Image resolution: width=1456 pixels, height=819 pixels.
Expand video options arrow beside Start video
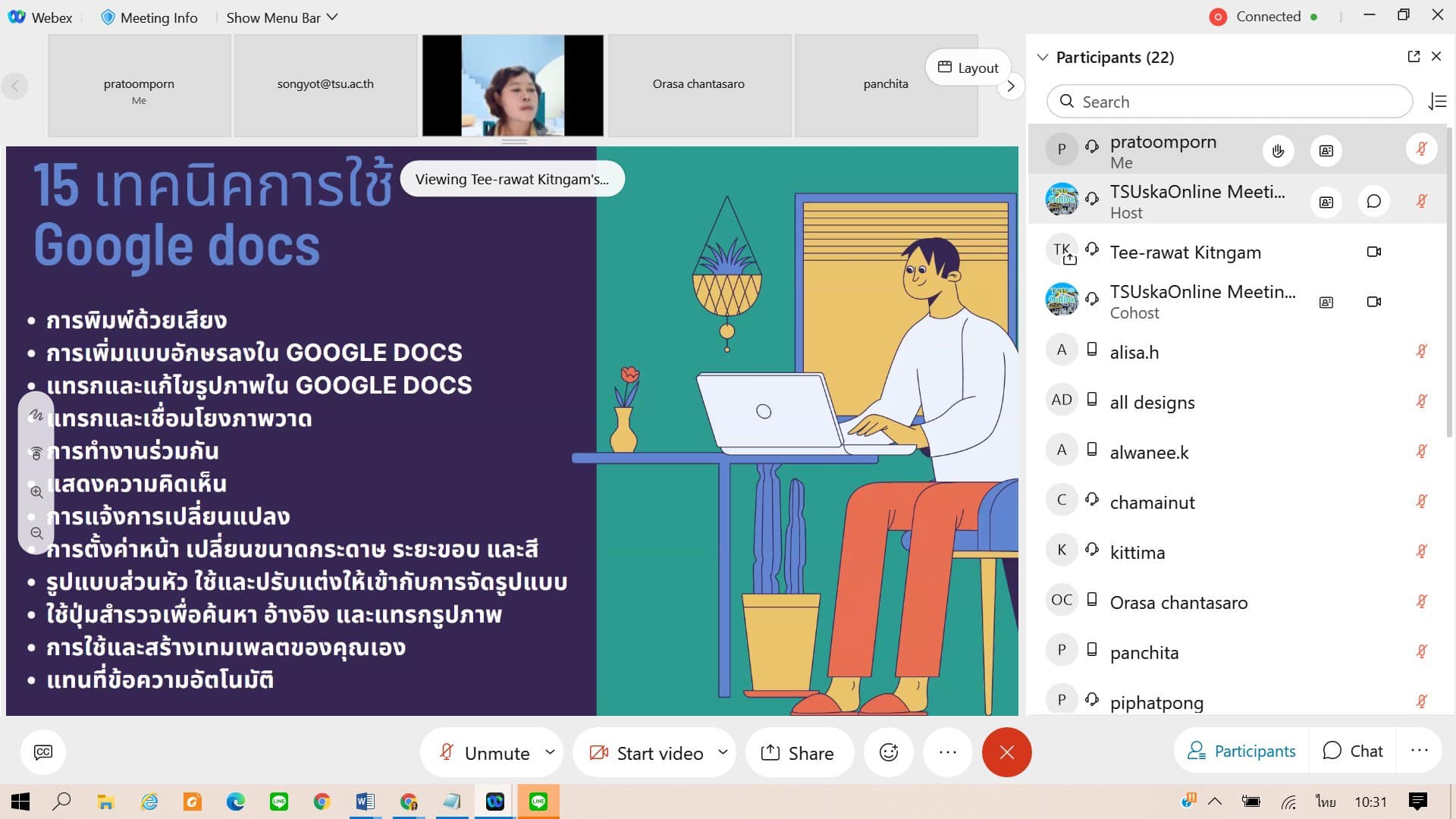click(x=723, y=752)
